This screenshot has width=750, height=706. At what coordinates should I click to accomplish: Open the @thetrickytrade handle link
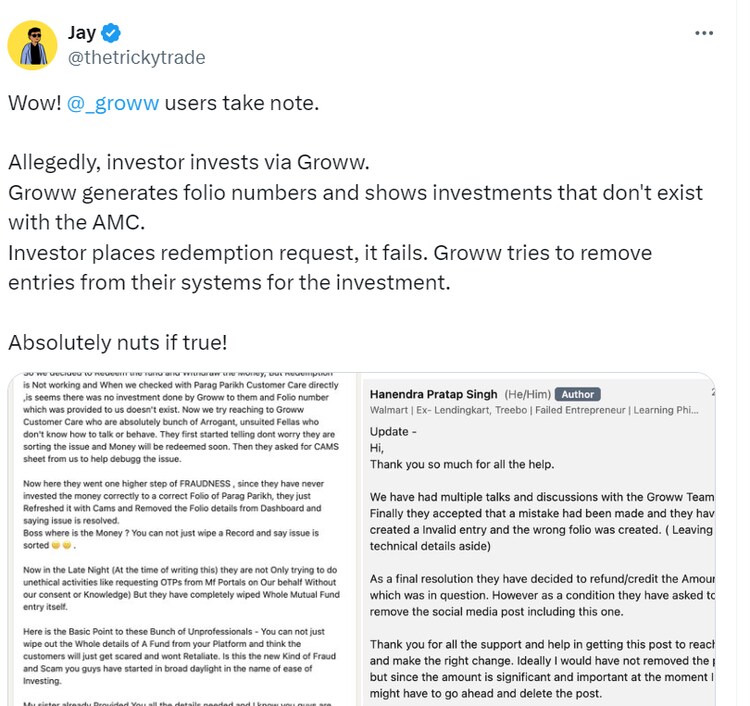tap(136, 57)
